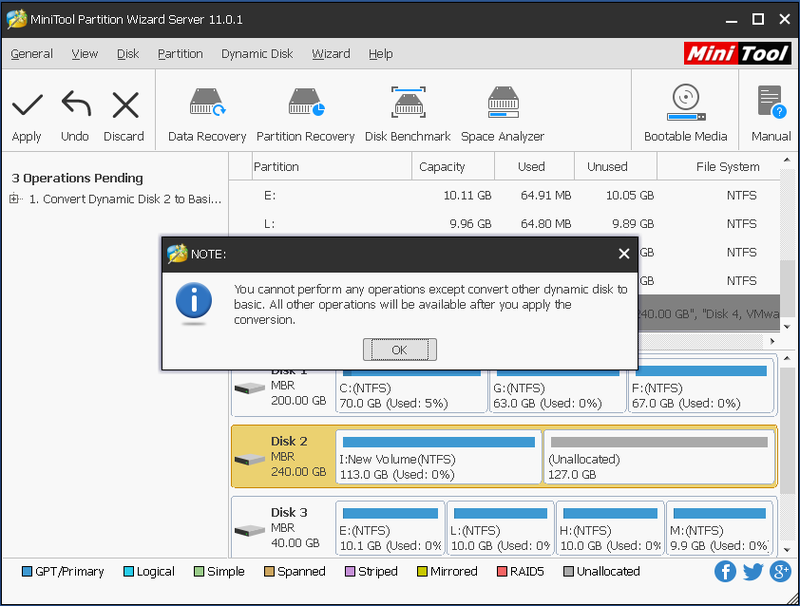Click the Disk 1 drive icon
Screen dimensions: 800x606
point(249,389)
